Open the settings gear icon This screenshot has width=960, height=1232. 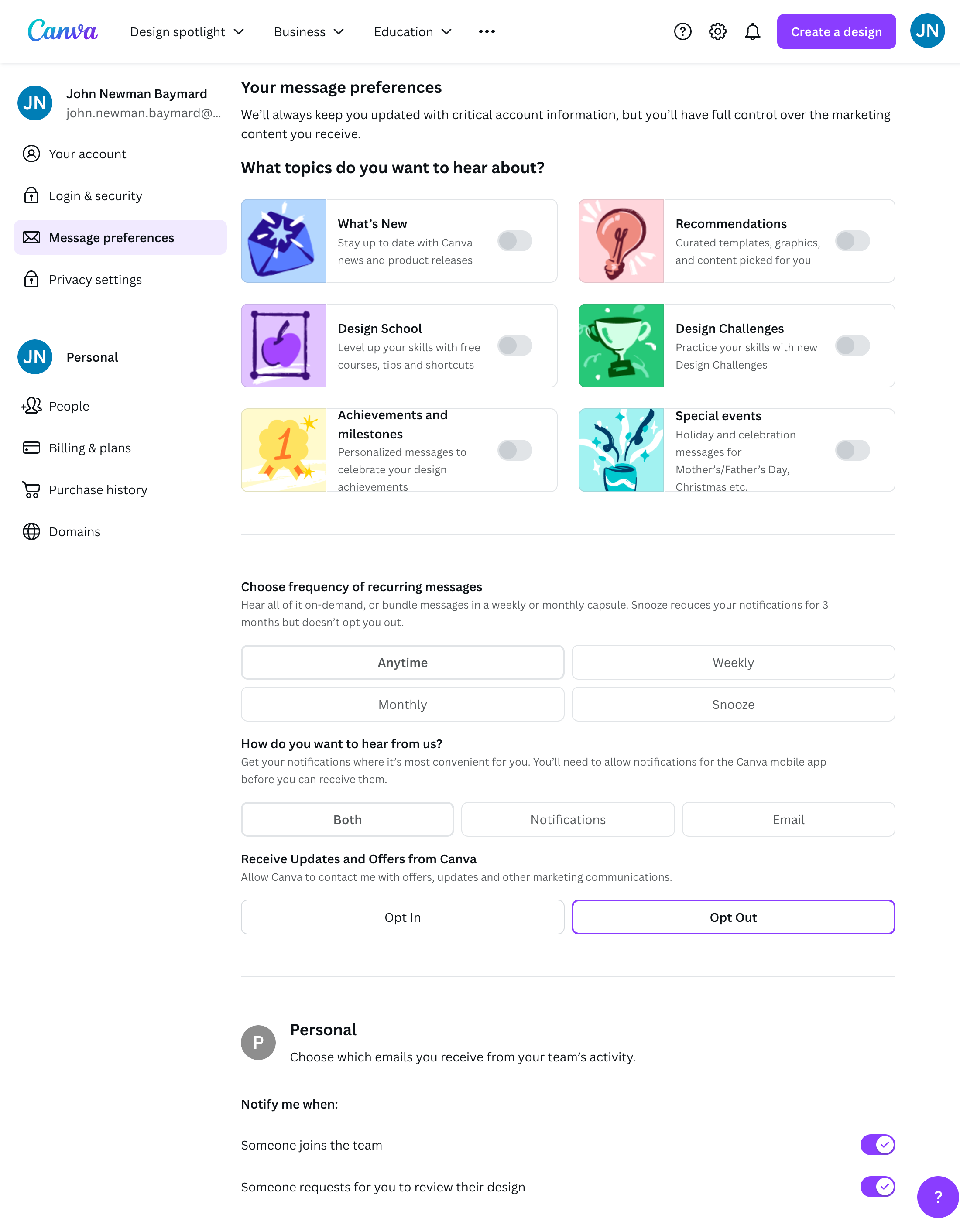tap(717, 31)
